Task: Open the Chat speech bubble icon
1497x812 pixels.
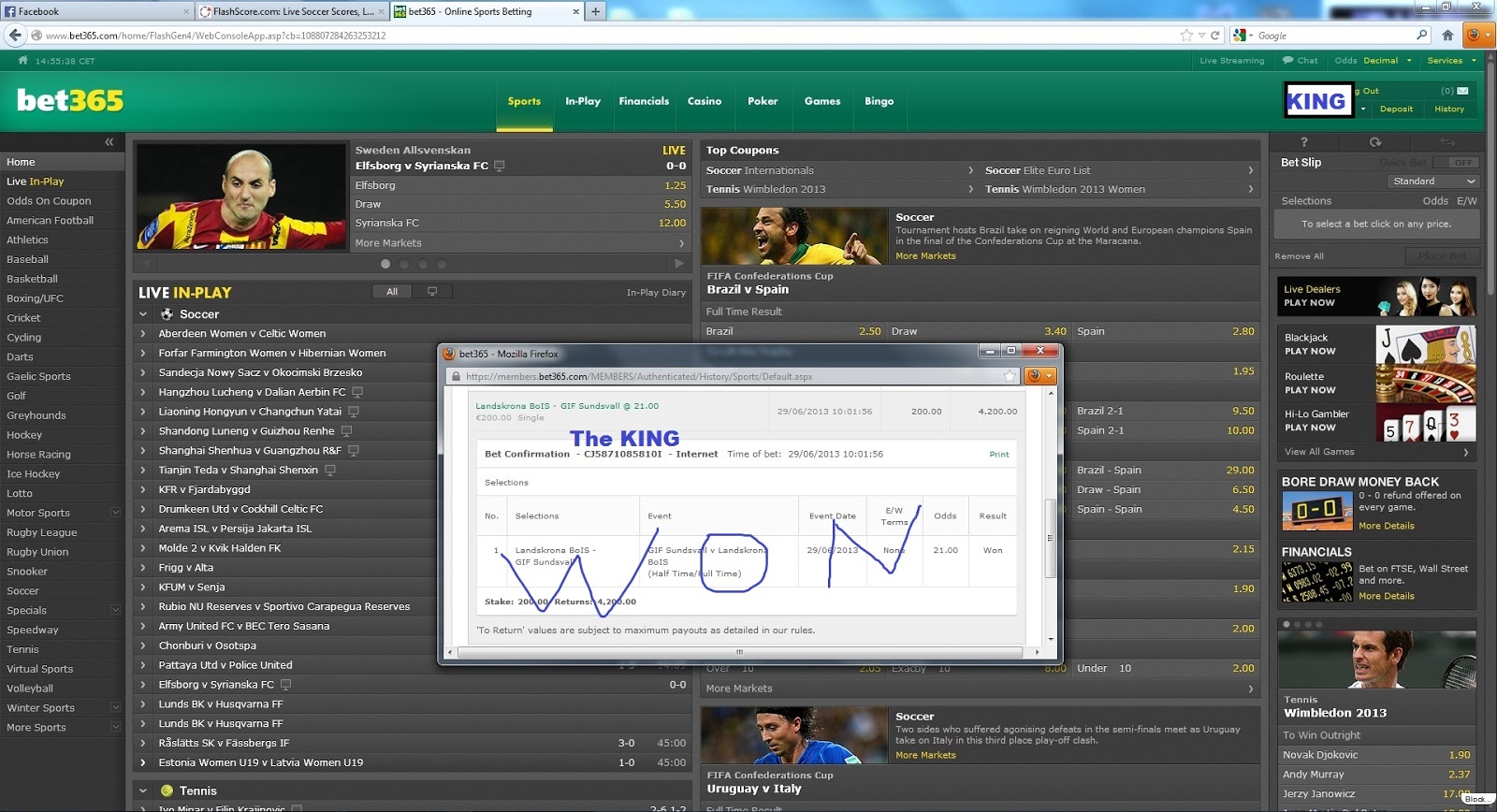Action: (1287, 60)
